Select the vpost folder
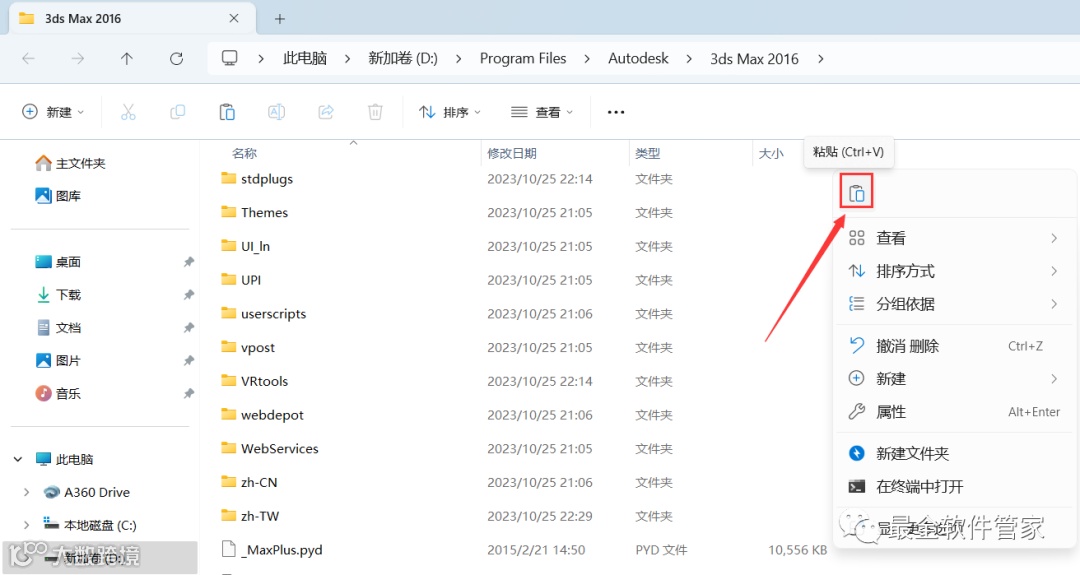Image resolution: width=1080 pixels, height=575 pixels. tap(248, 347)
